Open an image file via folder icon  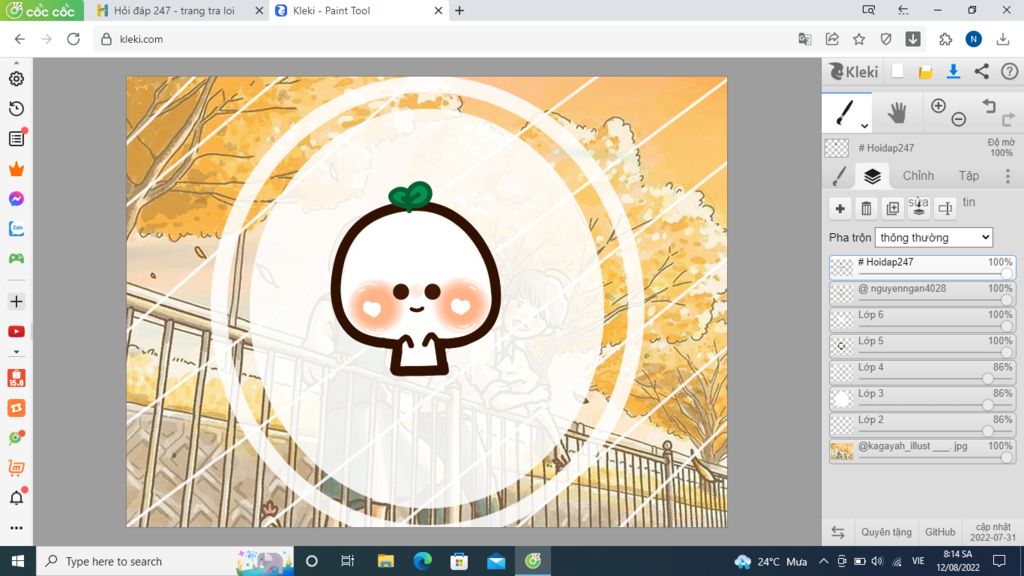(925, 72)
